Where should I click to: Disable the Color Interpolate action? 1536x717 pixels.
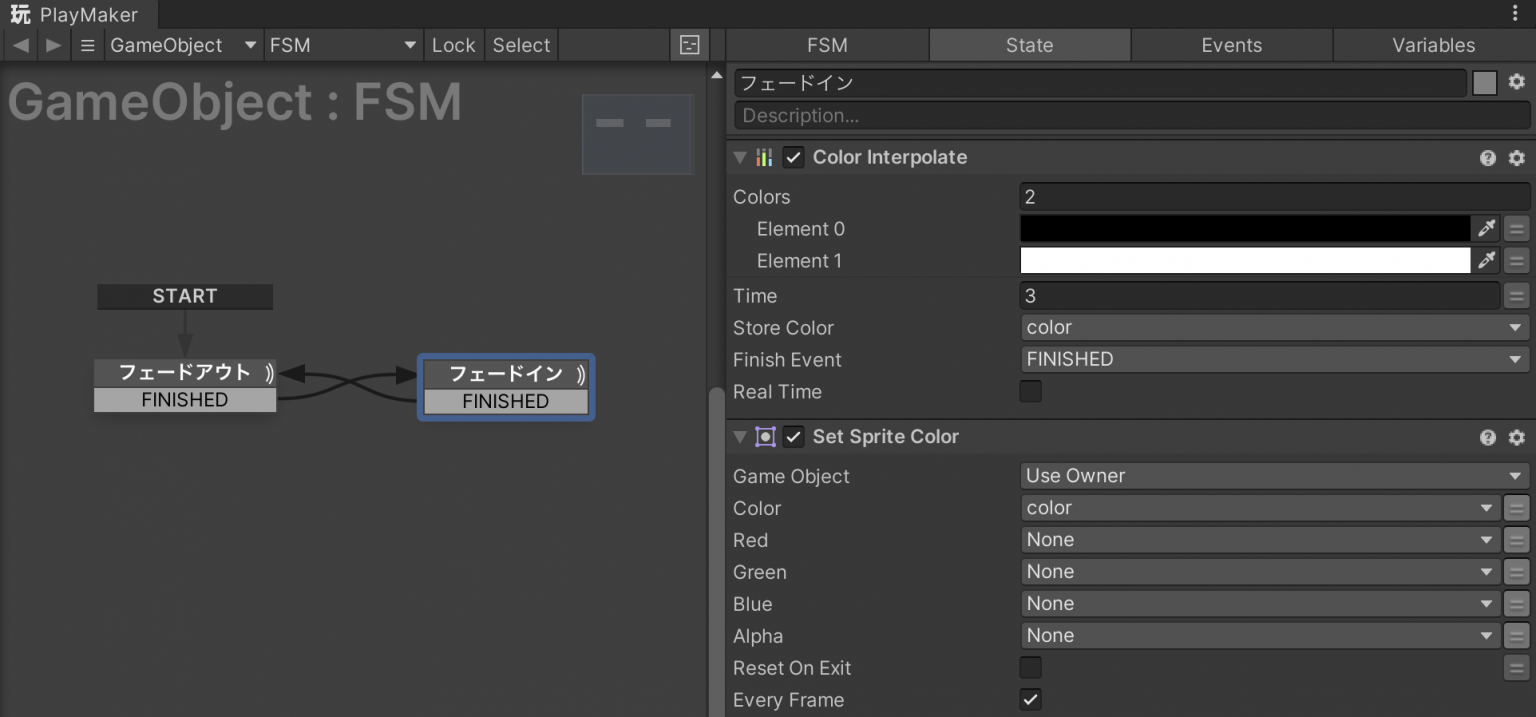click(793, 157)
